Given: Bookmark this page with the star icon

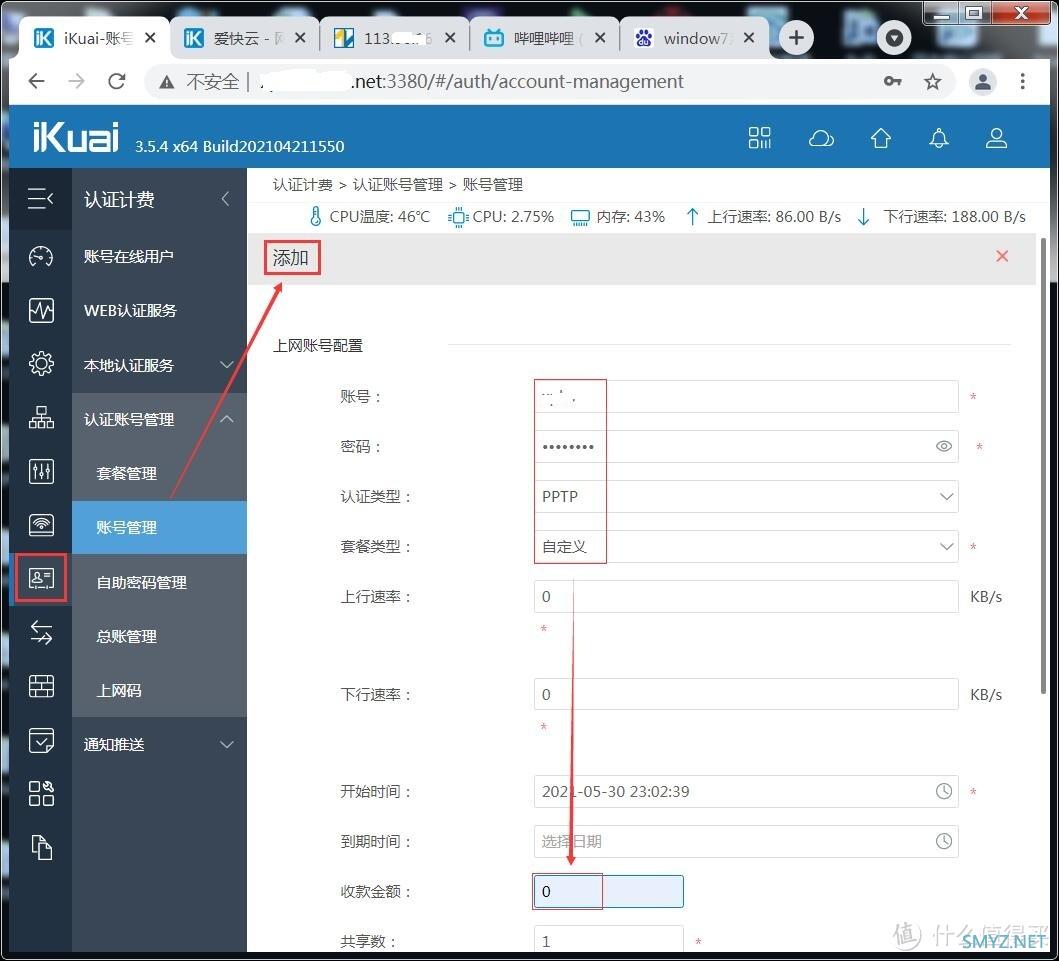Looking at the screenshot, I should [933, 82].
